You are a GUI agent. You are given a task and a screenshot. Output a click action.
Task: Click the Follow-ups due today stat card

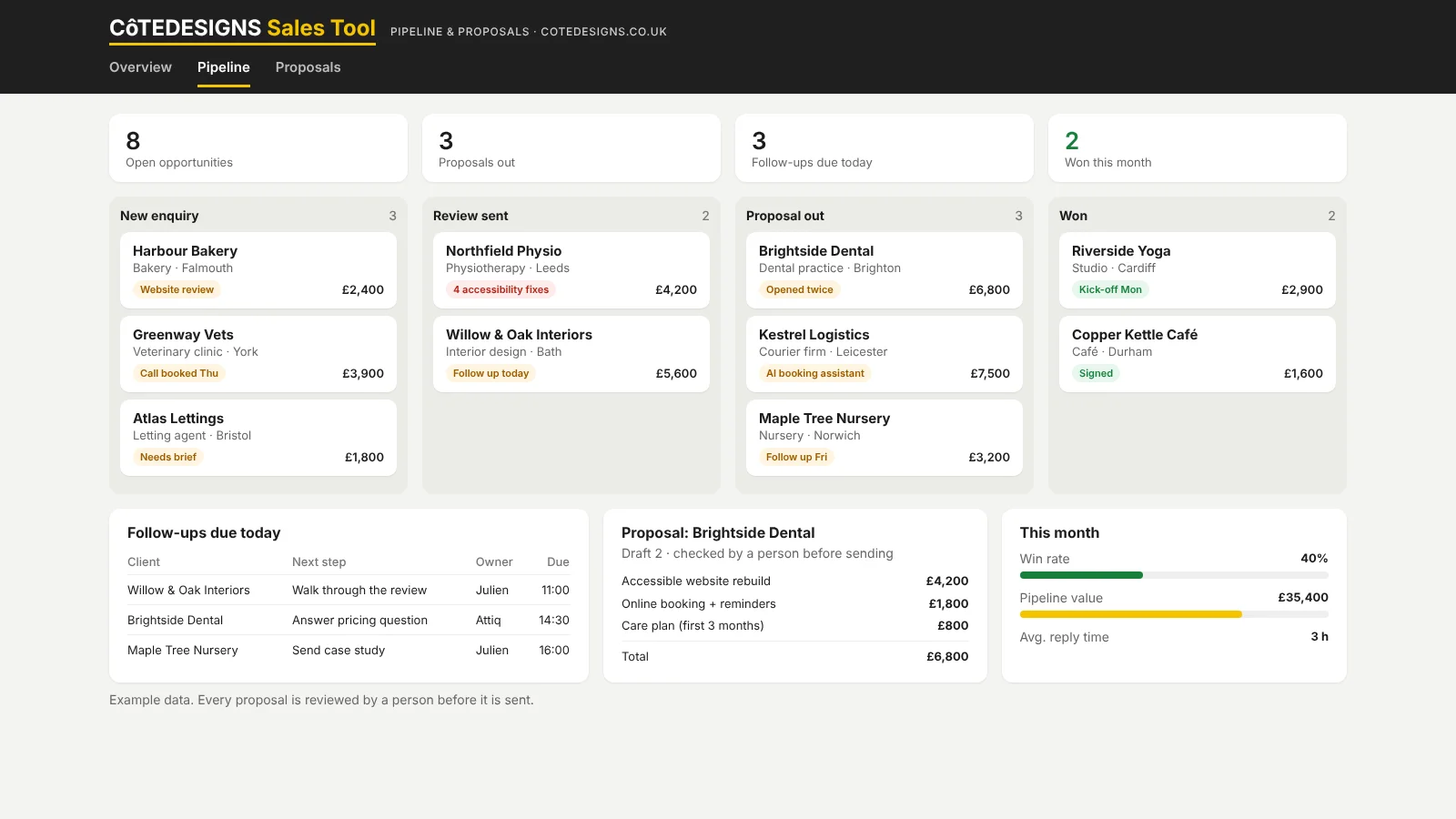tap(885, 147)
